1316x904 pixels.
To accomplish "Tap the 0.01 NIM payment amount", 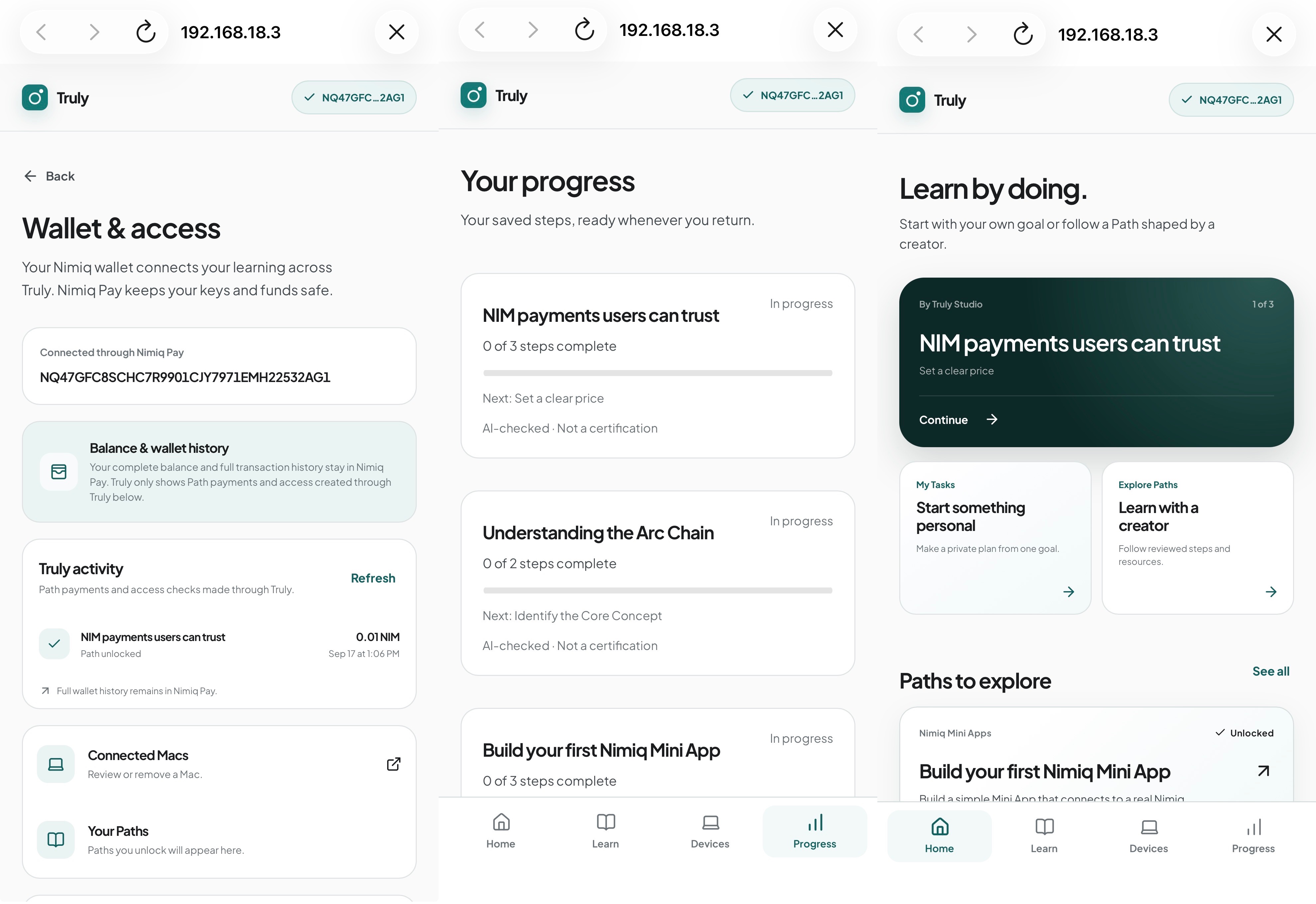I will pos(378,637).
